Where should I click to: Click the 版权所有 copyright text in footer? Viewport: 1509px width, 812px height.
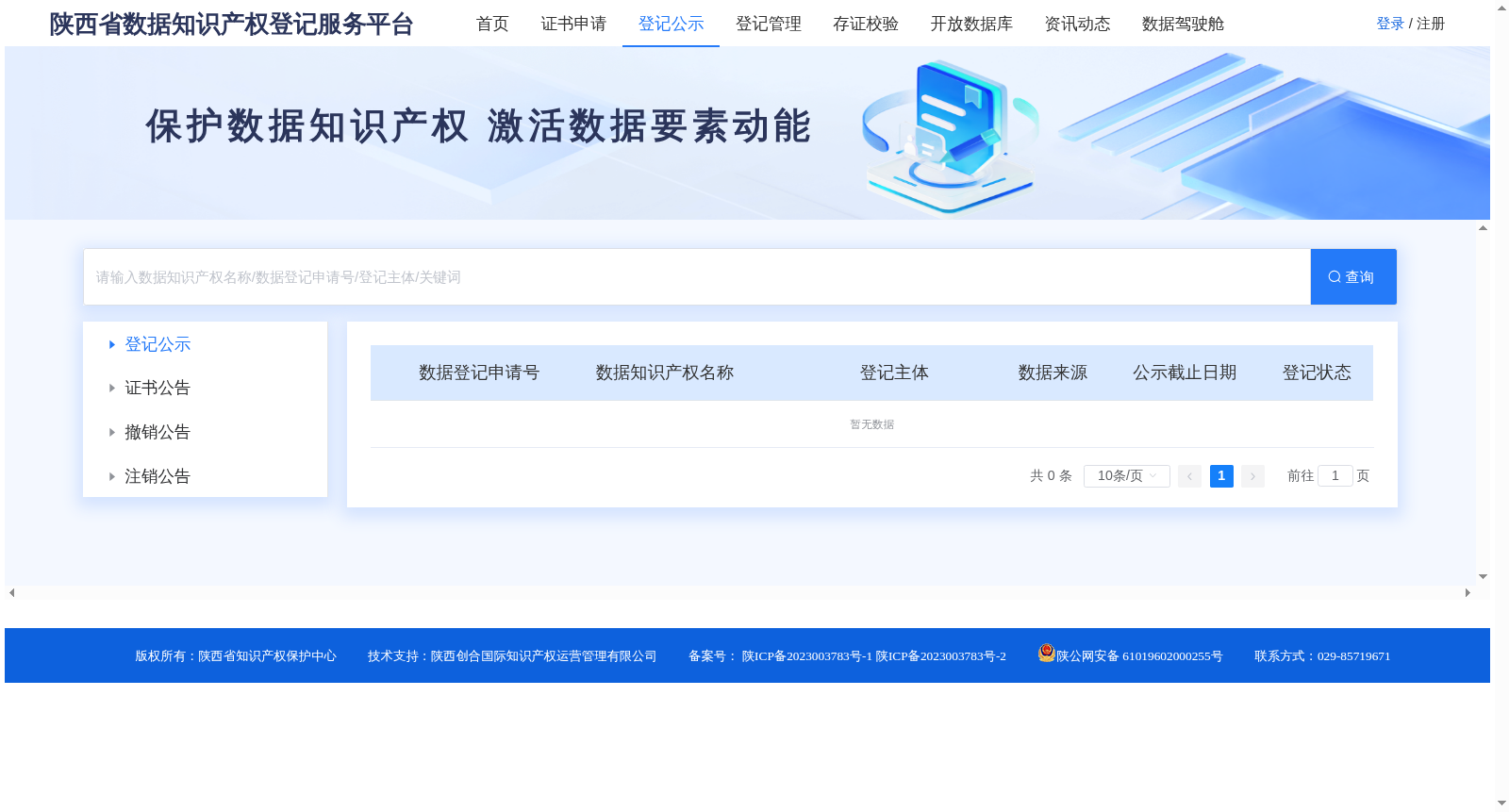coord(236,656)
